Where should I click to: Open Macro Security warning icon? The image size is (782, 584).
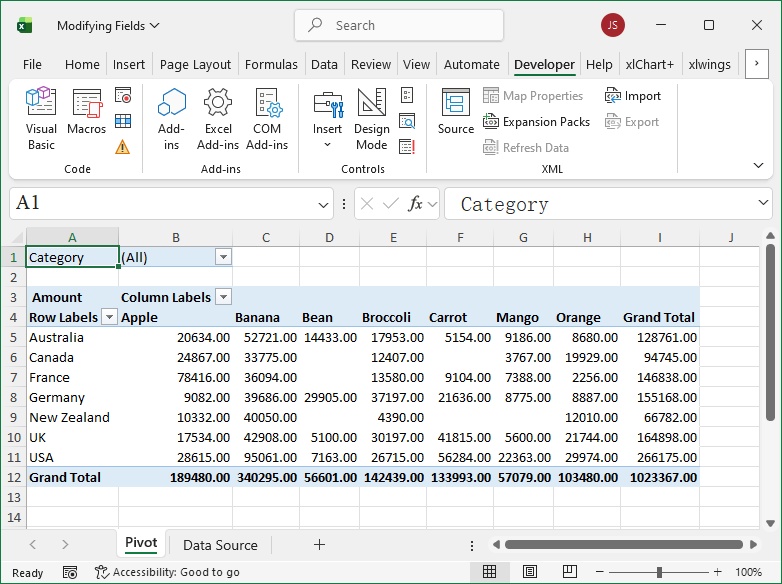click(x=123, y=147)
